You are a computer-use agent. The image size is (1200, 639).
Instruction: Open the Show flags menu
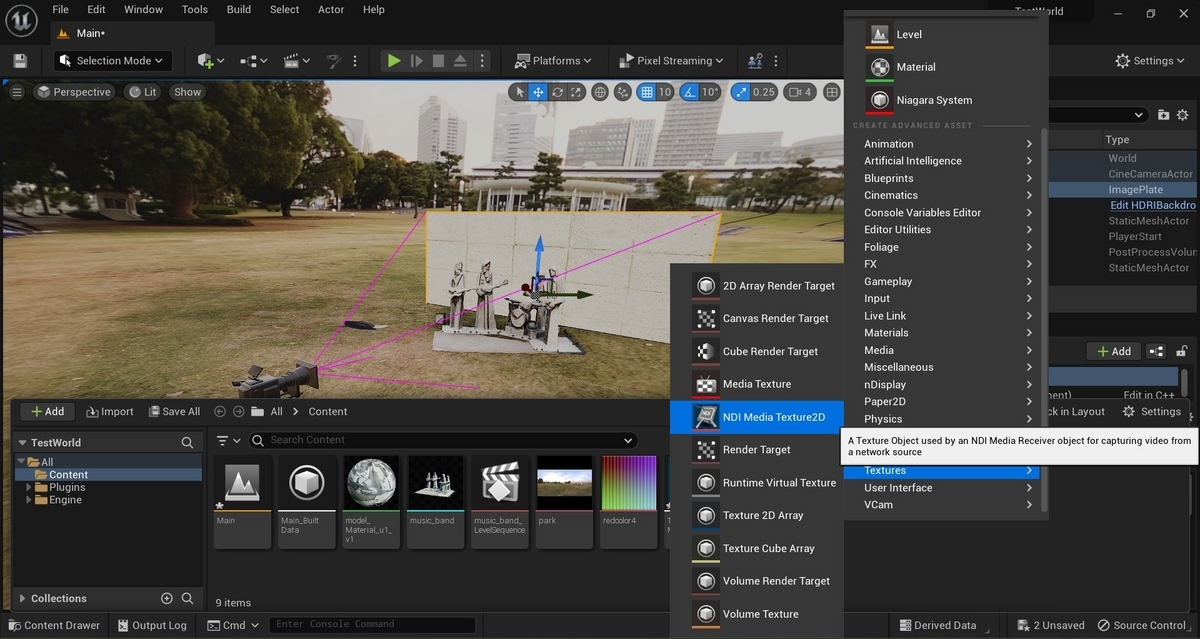pos(187,92)
